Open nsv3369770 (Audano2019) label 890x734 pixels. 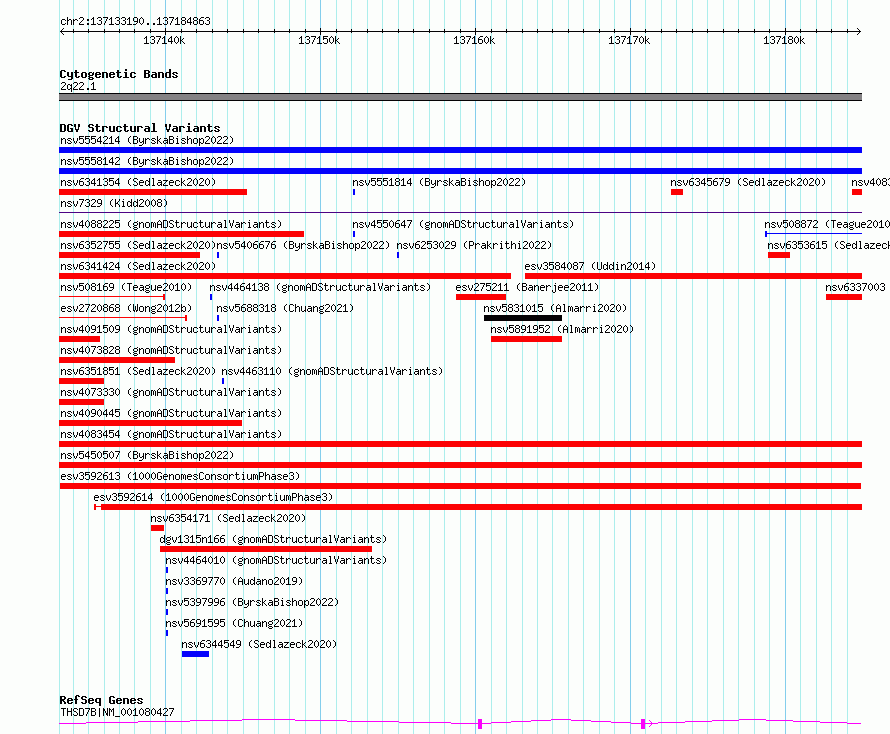234,581
